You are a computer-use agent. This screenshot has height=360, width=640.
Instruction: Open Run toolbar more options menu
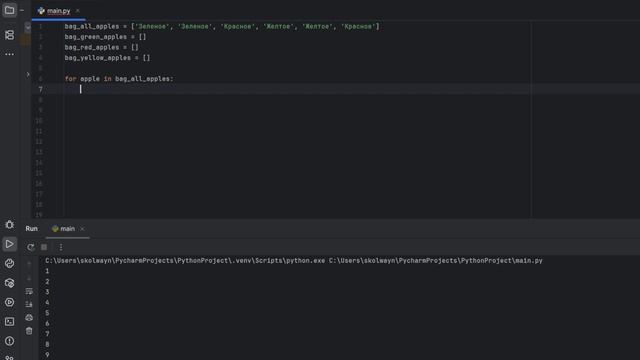tap(61, 247)
